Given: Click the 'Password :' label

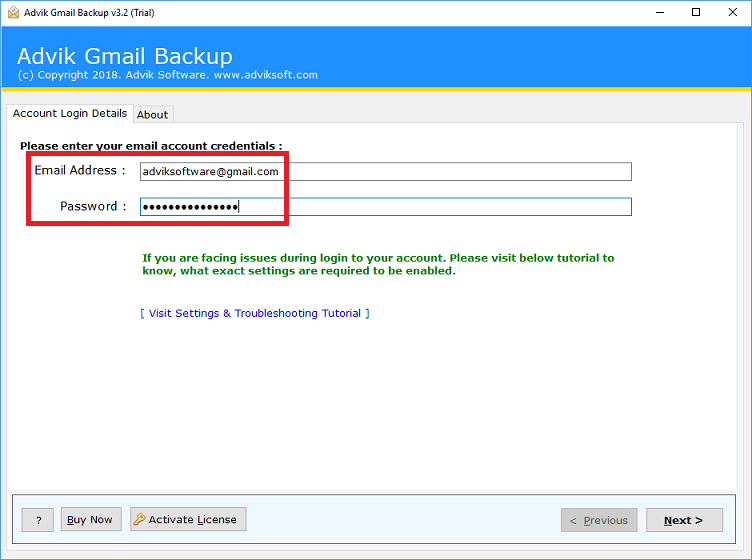Looking at the screenshot, I should 93,206.
